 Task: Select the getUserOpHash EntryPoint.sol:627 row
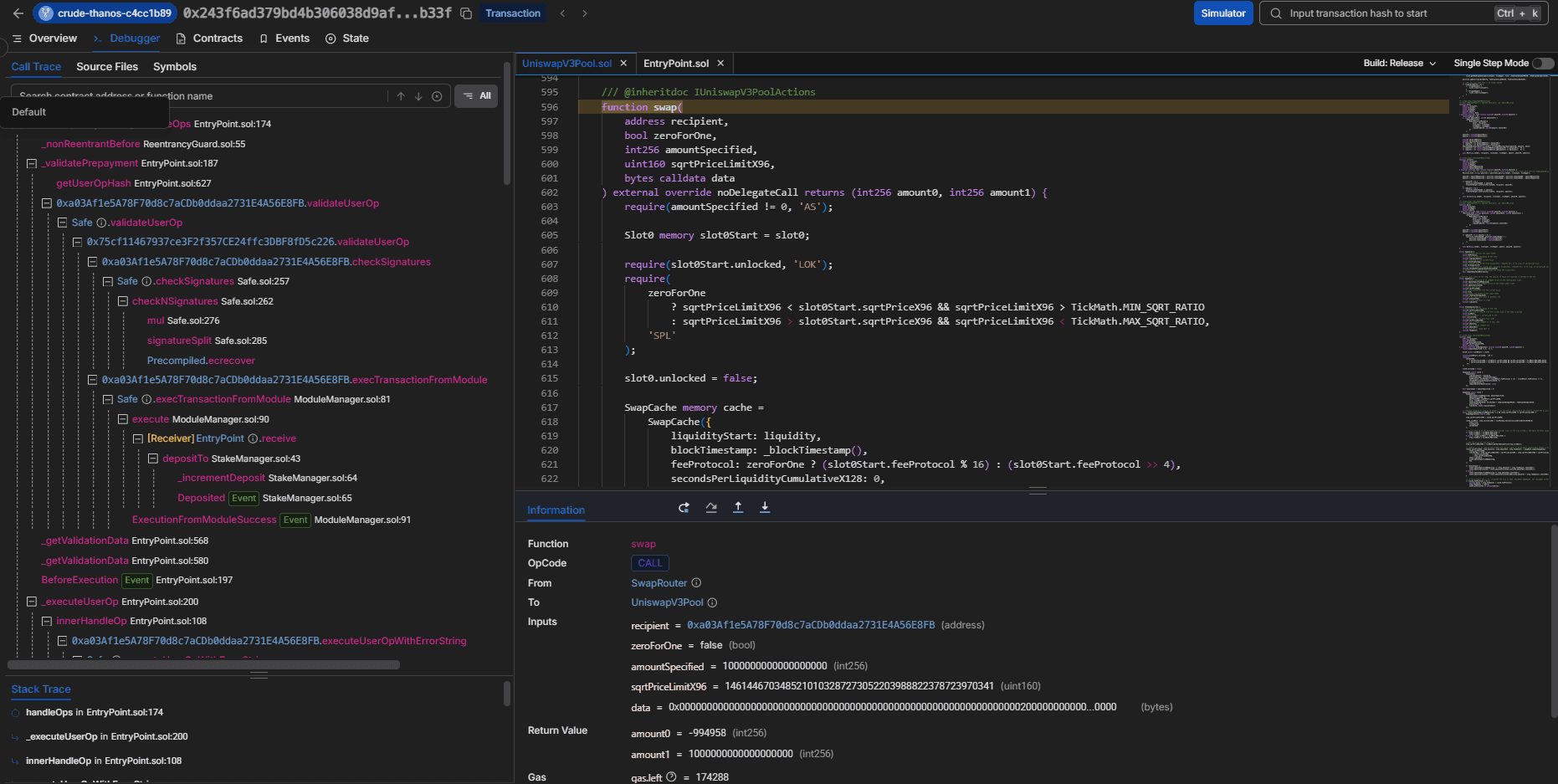pyautogui.click(x=134, y=183)
